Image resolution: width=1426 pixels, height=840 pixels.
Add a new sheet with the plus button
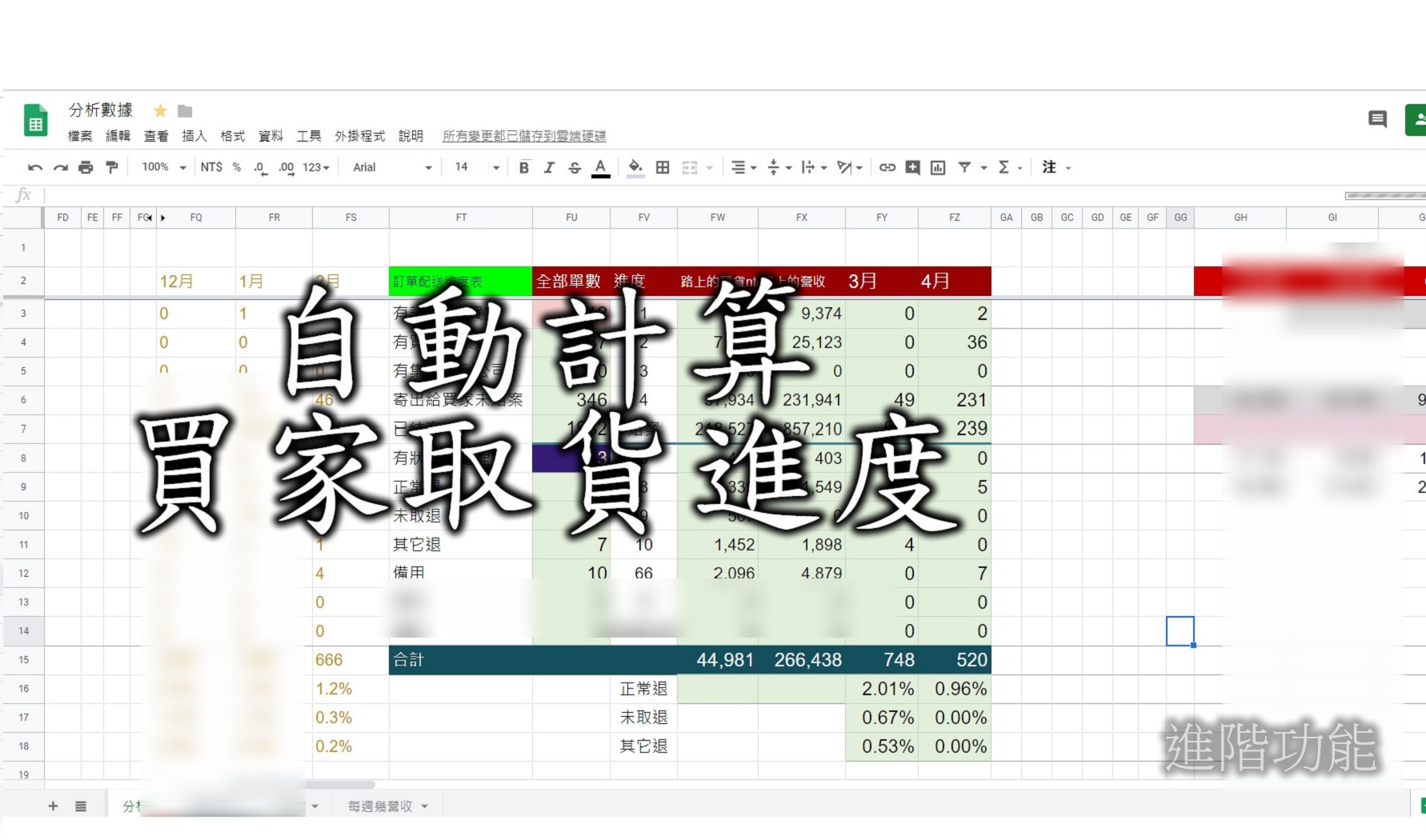point(53,806)
